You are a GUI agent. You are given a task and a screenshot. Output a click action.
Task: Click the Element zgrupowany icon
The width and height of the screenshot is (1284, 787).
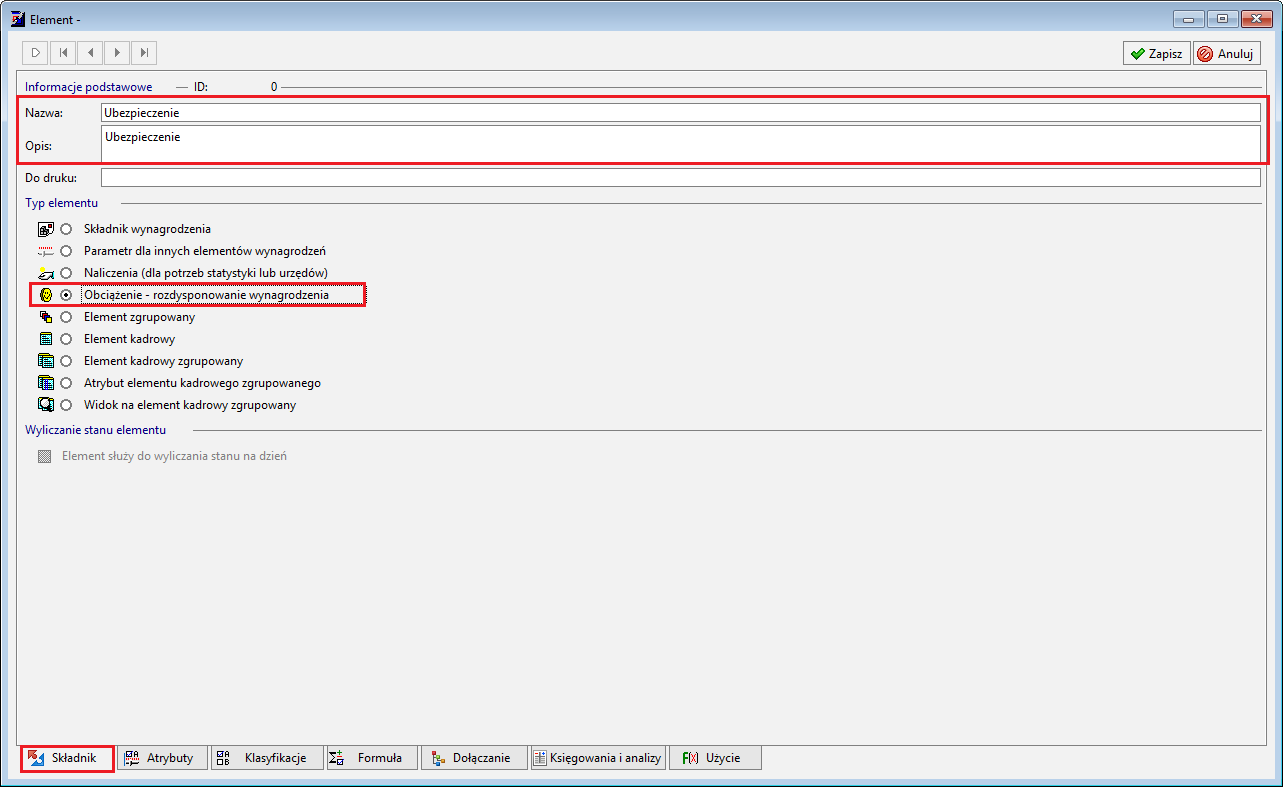pos(45,317)
